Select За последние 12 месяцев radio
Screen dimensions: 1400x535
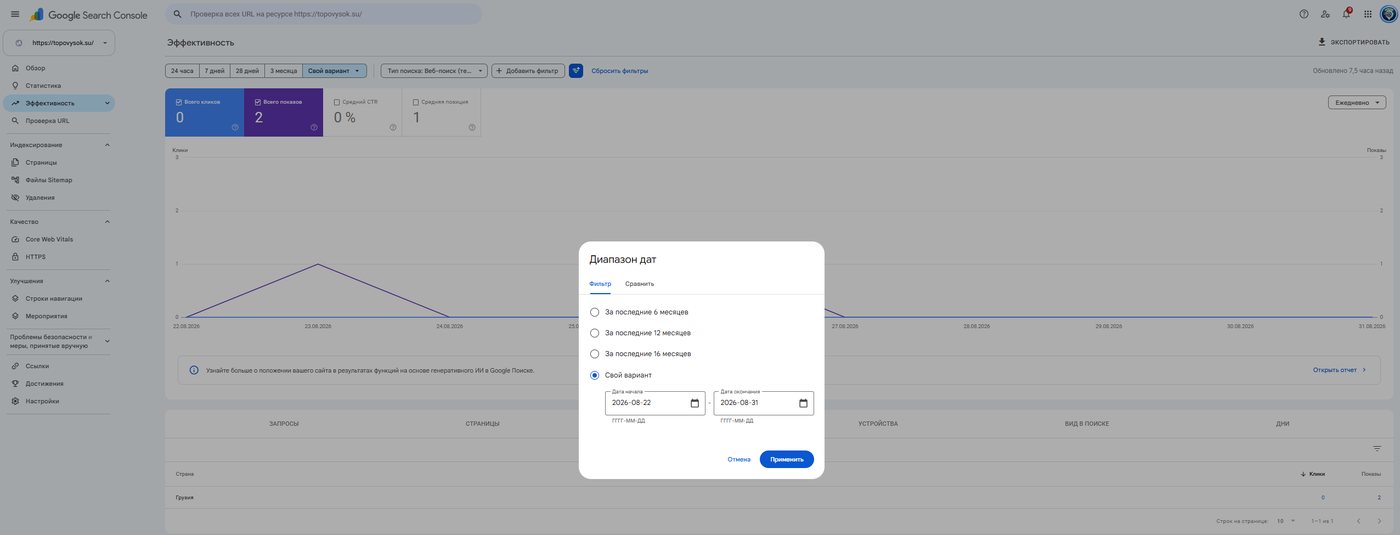(x=595, y=333)
